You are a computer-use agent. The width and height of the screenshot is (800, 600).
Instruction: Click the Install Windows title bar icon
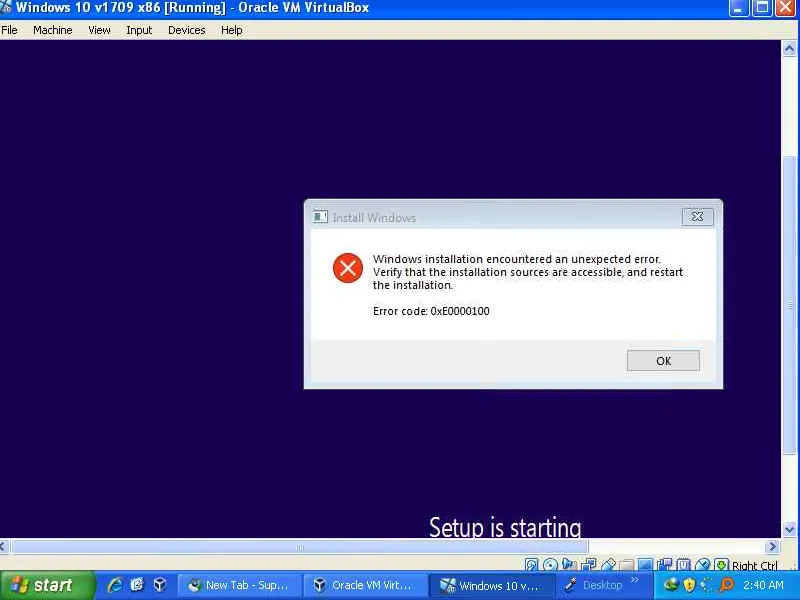tap(320, 217)
